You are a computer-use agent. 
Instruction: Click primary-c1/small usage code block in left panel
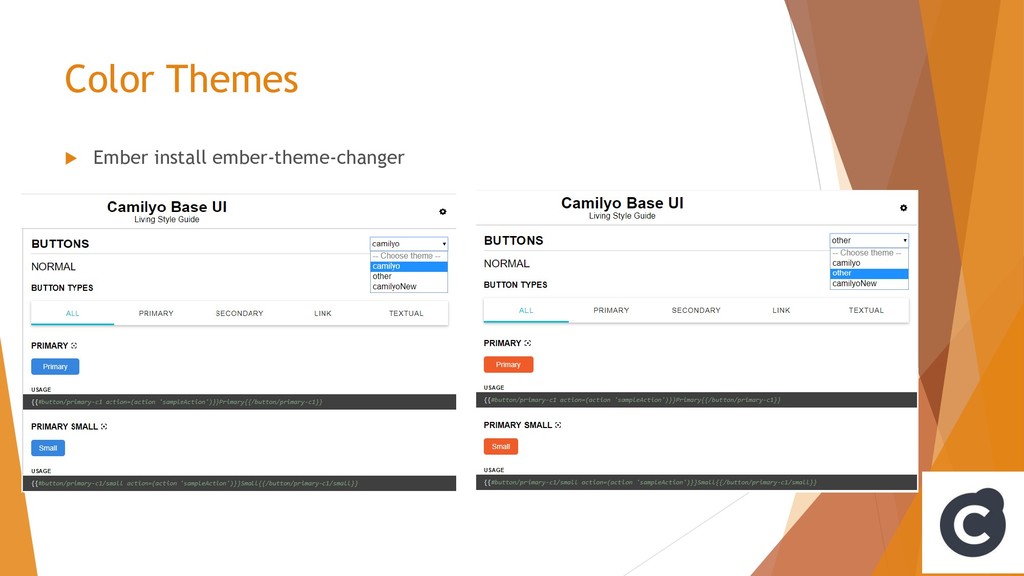tap(239, 484)
